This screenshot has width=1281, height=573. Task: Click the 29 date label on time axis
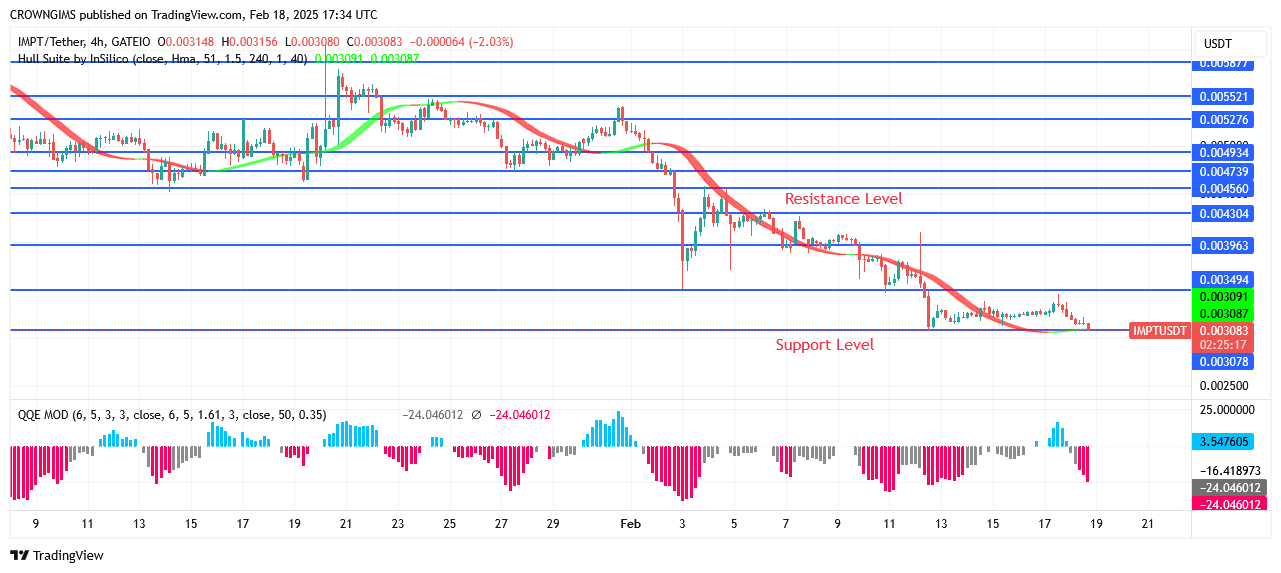553,523
